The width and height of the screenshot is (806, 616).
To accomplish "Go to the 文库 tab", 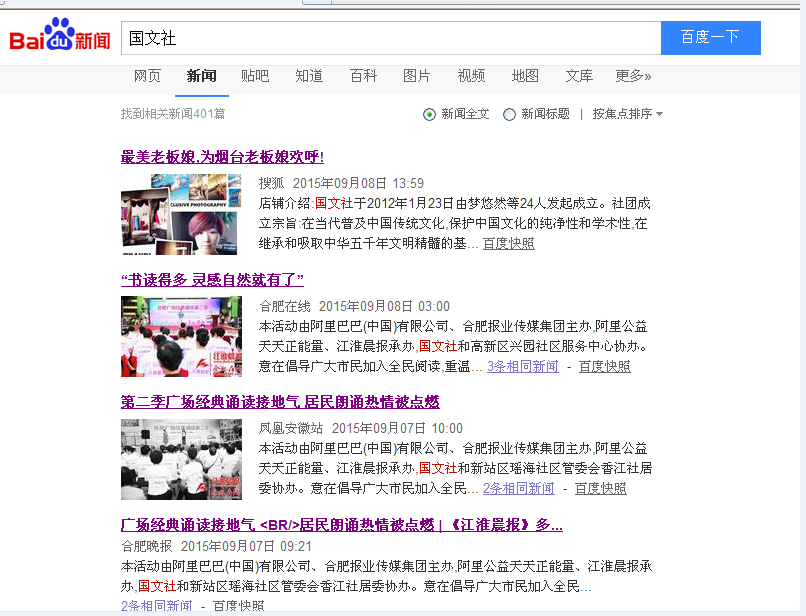I will point(579,76).
